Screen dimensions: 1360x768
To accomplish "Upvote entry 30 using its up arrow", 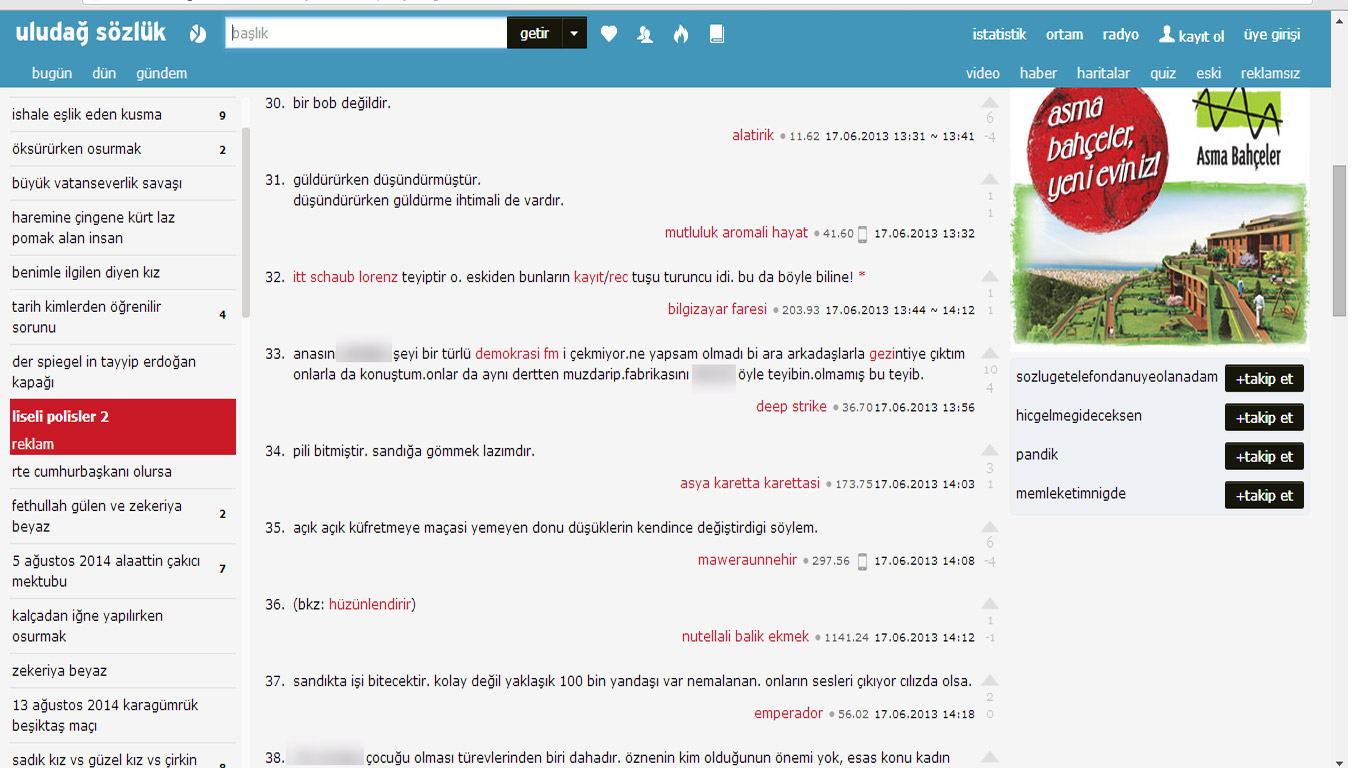I will tap(989, 102).
